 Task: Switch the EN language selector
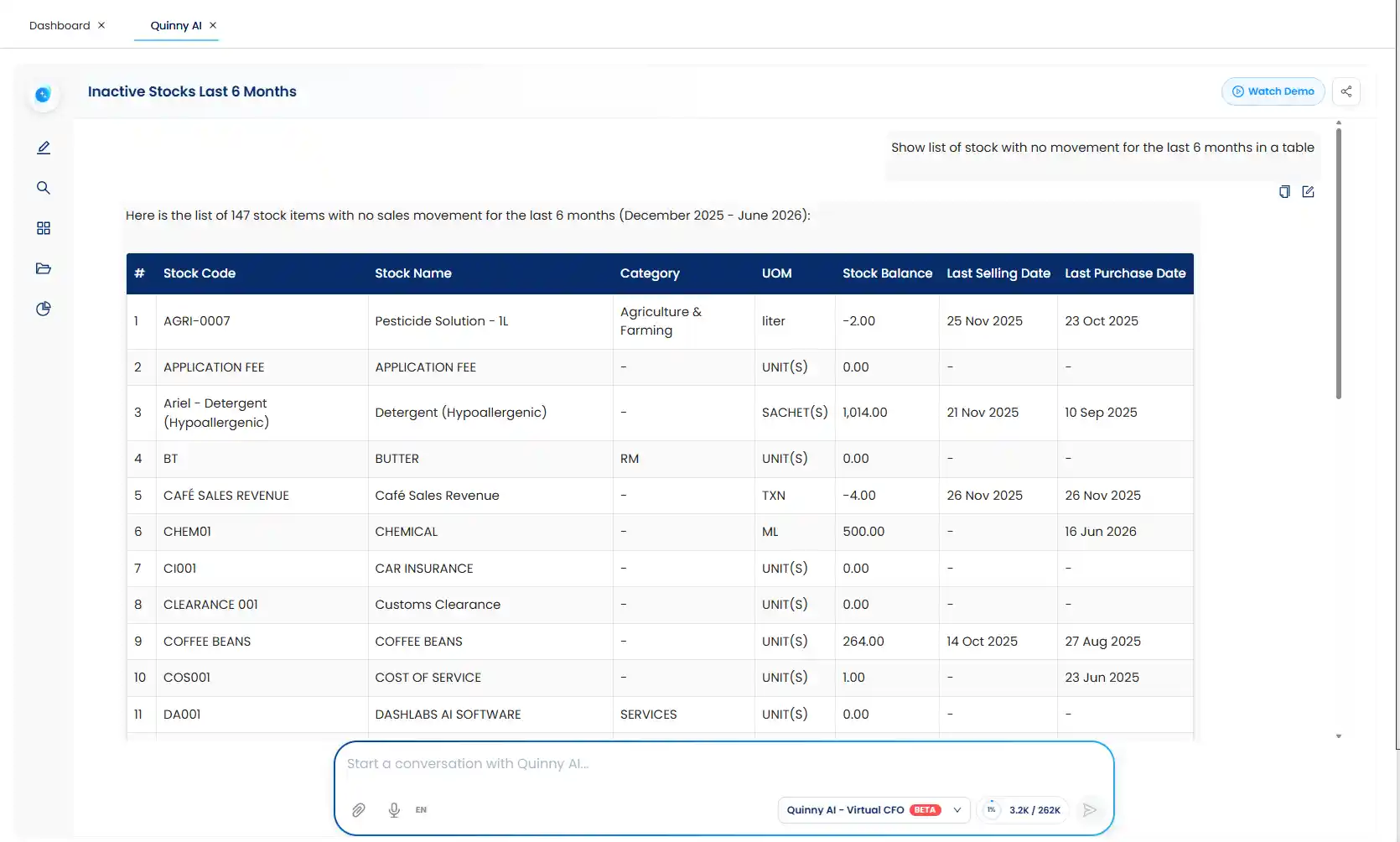point(421,810)
